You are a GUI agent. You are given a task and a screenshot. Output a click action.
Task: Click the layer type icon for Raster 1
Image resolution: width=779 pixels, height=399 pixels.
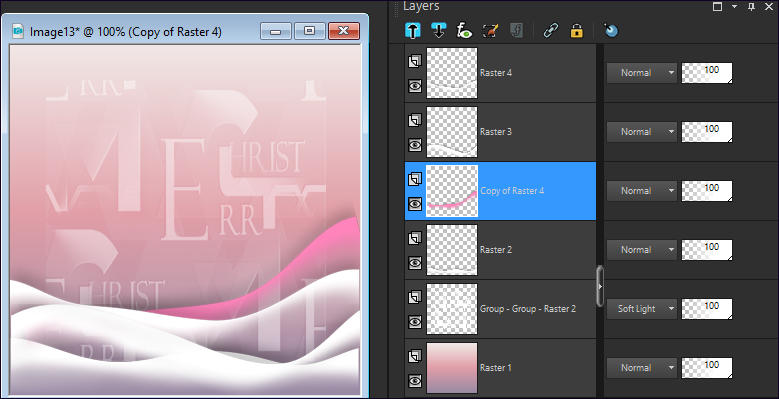pos(415,356)
